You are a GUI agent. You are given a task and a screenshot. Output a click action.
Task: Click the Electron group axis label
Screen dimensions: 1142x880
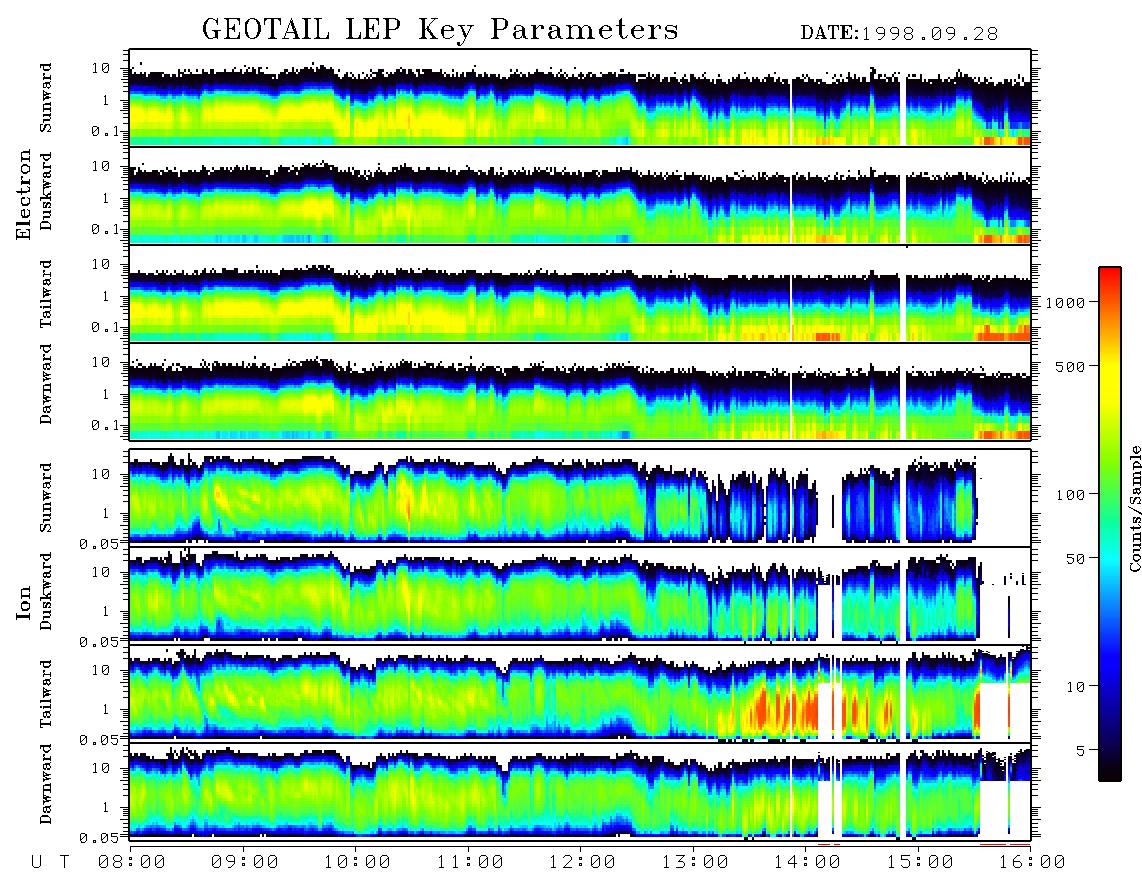click(x=24, y=195)
